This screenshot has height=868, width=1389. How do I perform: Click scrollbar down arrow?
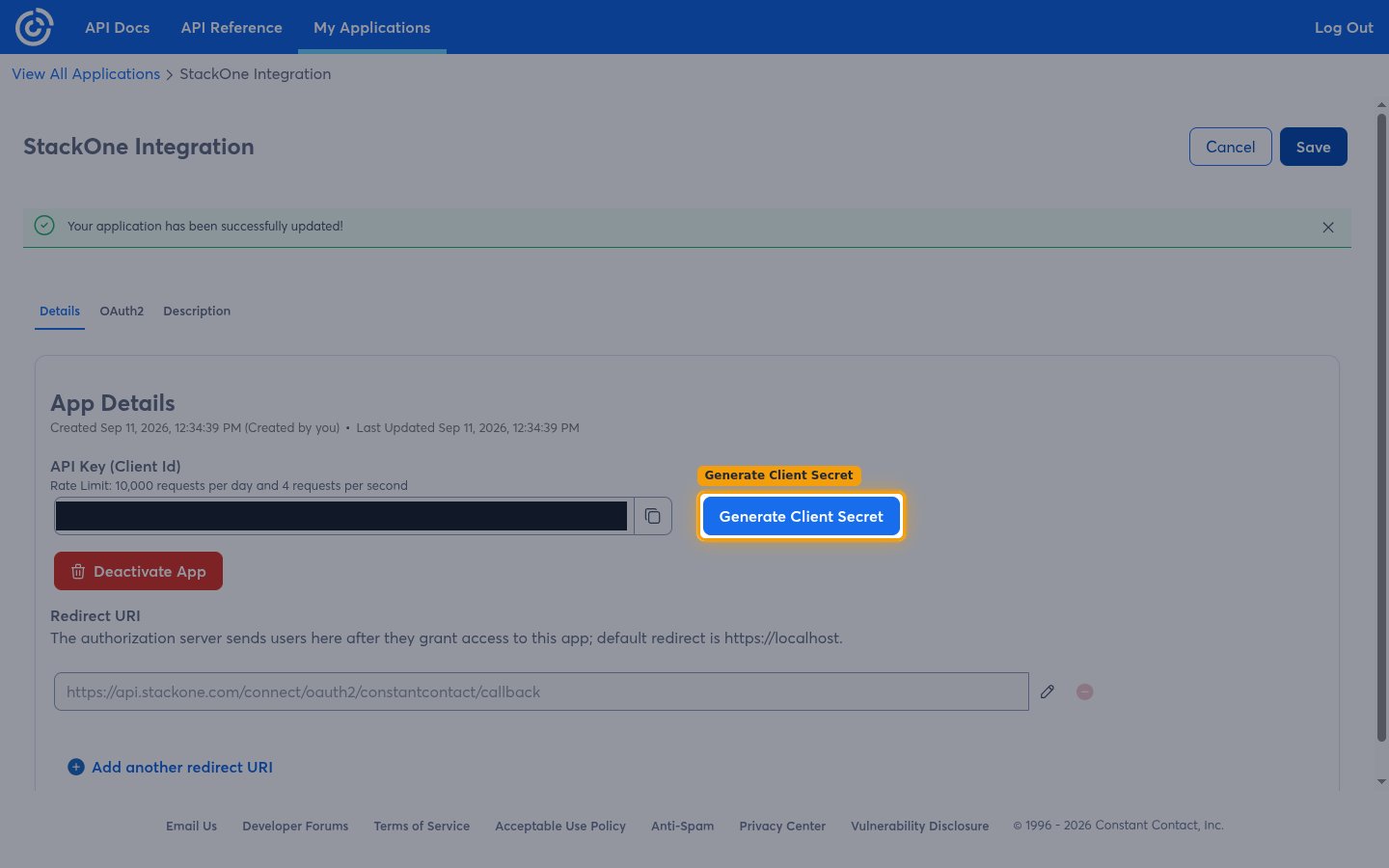(1381, 781)
